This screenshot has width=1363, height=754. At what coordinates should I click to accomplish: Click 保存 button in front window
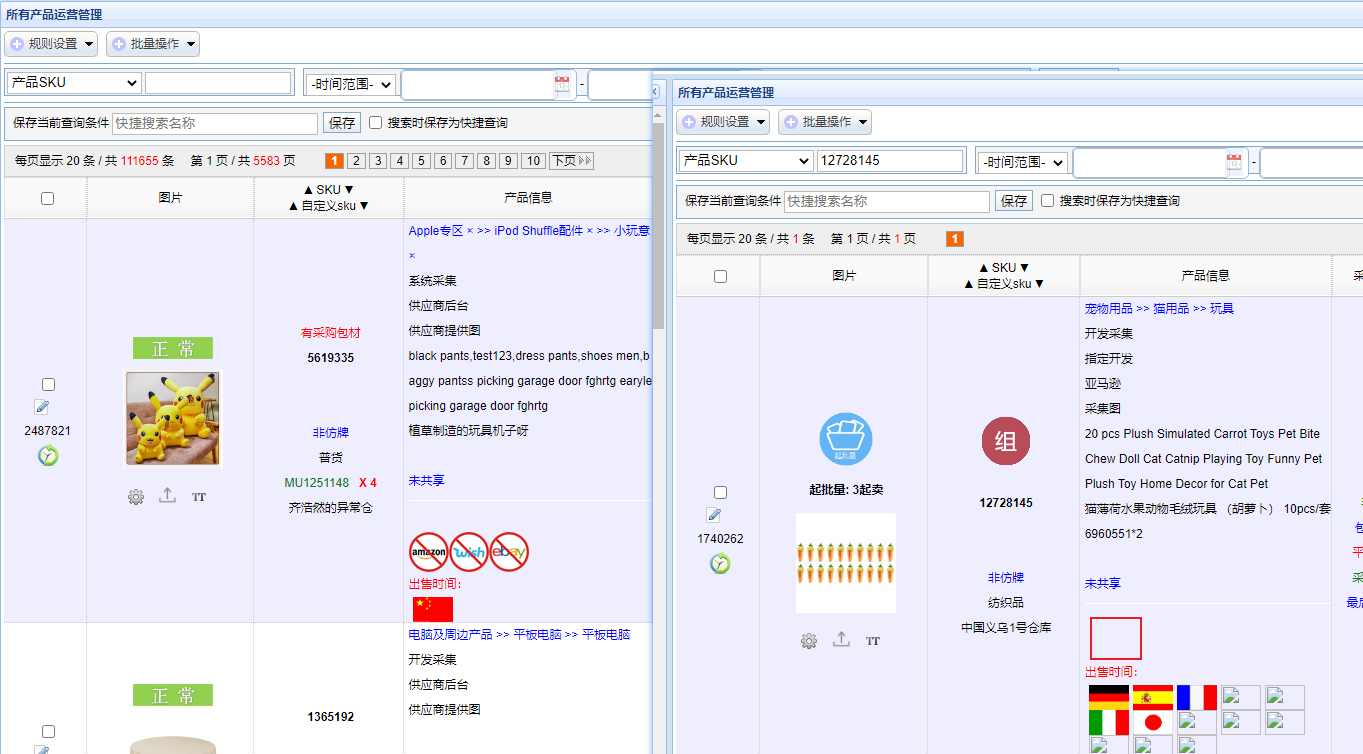click(1014, 201)
